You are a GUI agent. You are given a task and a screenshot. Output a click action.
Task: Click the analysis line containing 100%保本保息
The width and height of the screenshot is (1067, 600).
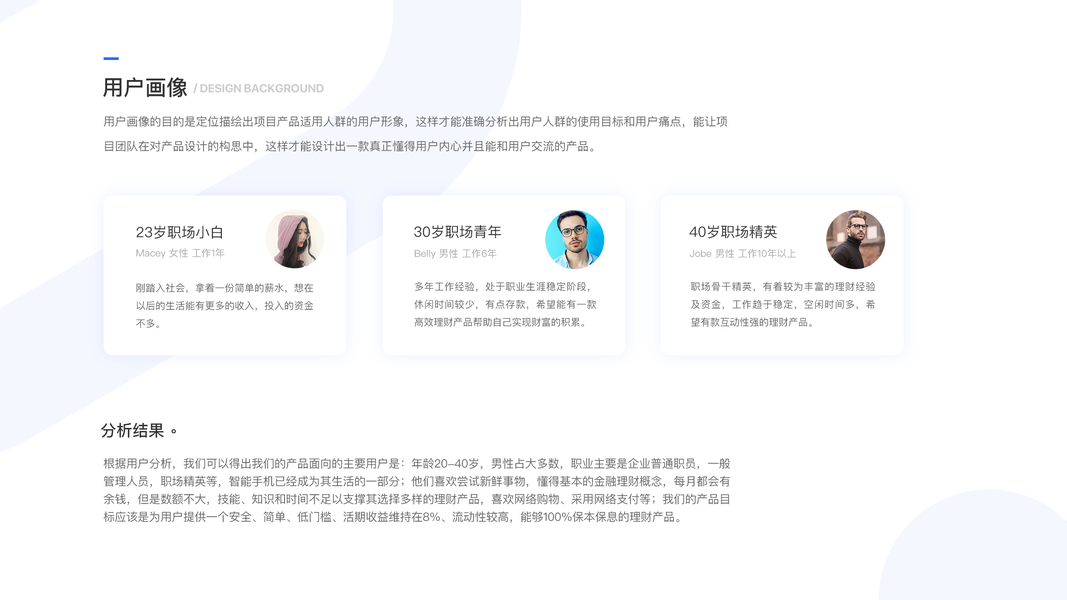point(394,517)
